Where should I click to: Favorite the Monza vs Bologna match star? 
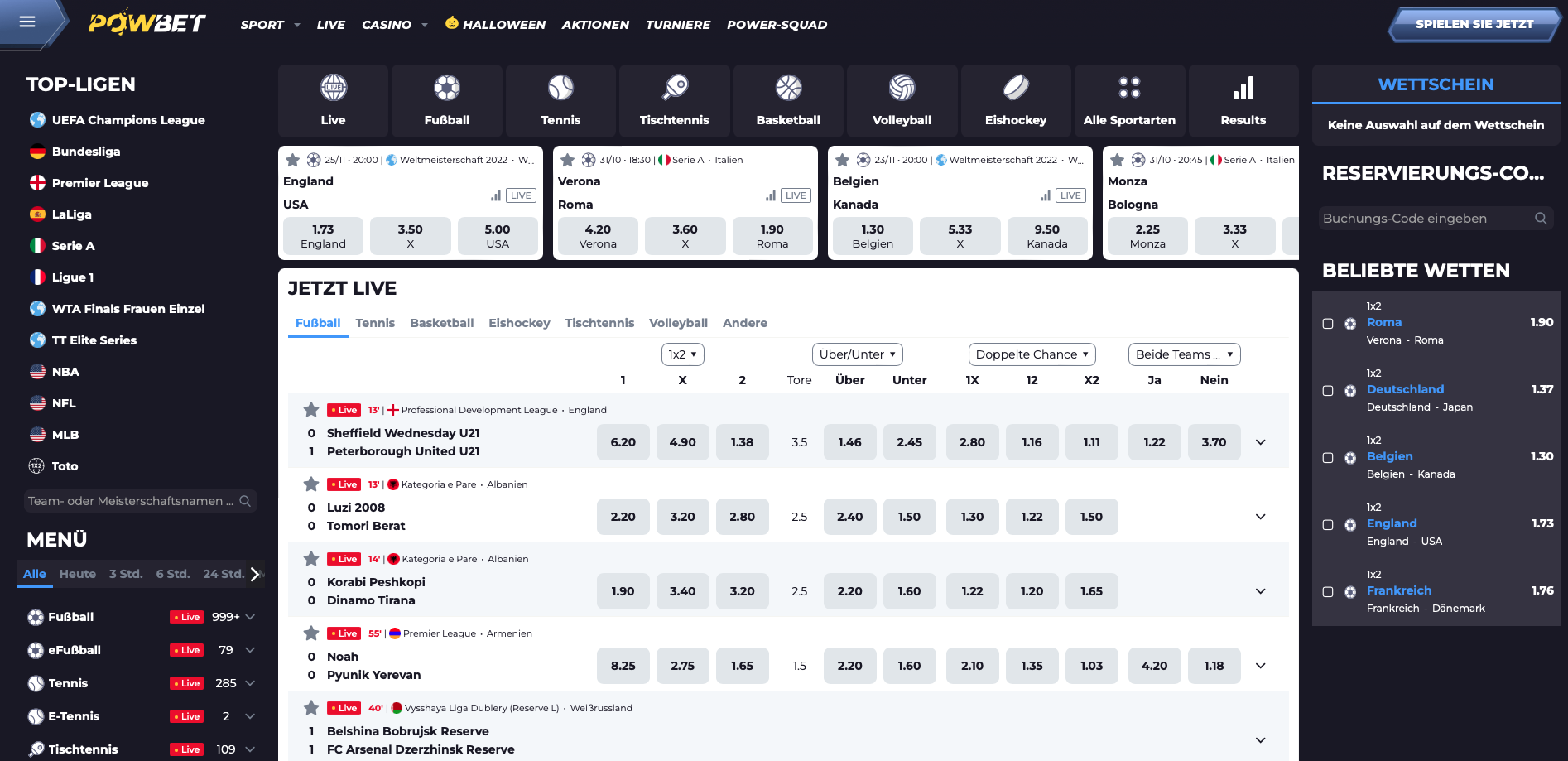(1117, 160)
